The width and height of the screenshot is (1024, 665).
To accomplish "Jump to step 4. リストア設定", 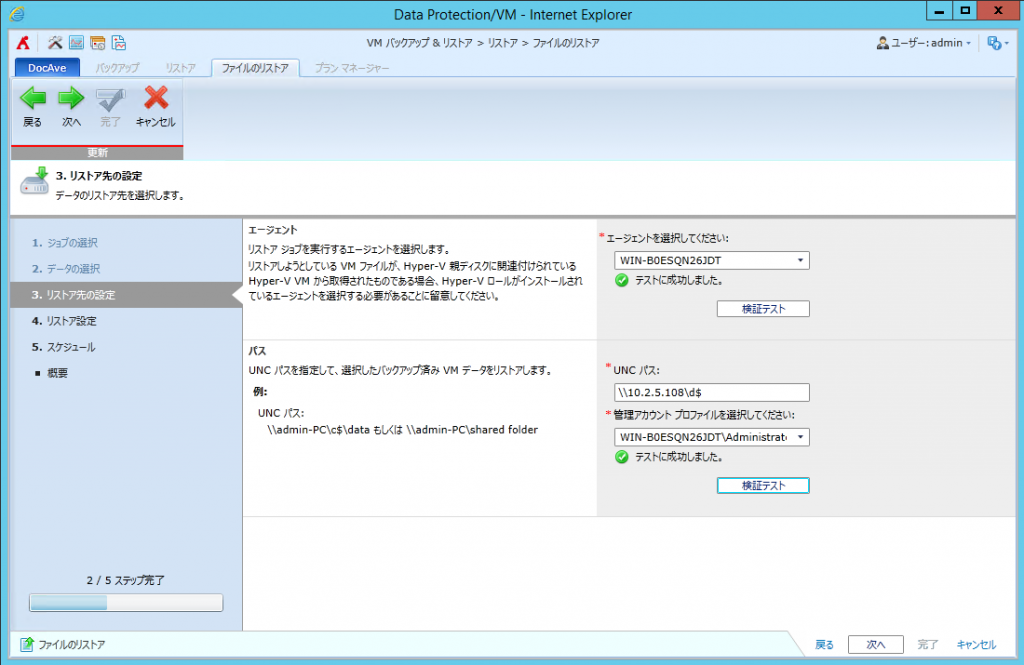I will click(64, 321).
